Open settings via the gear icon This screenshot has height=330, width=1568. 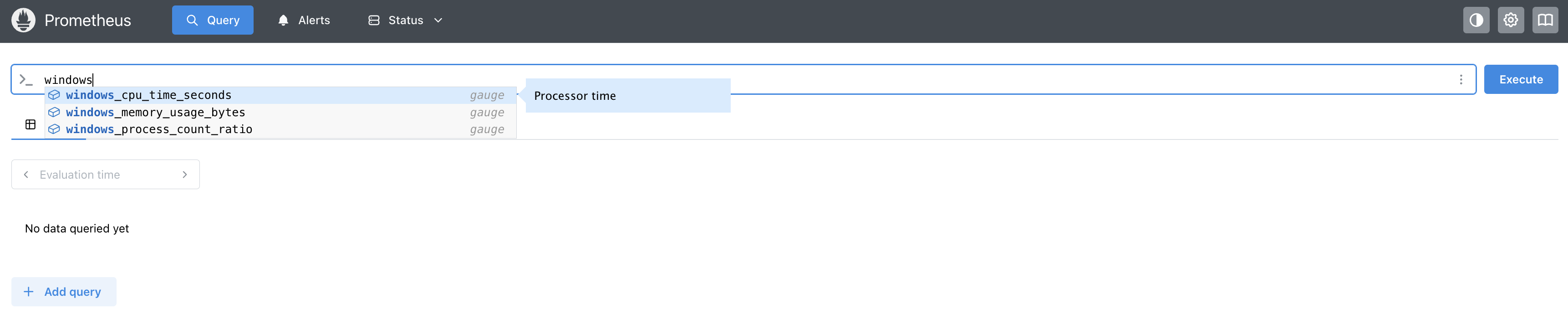[x=1511, y=20]
